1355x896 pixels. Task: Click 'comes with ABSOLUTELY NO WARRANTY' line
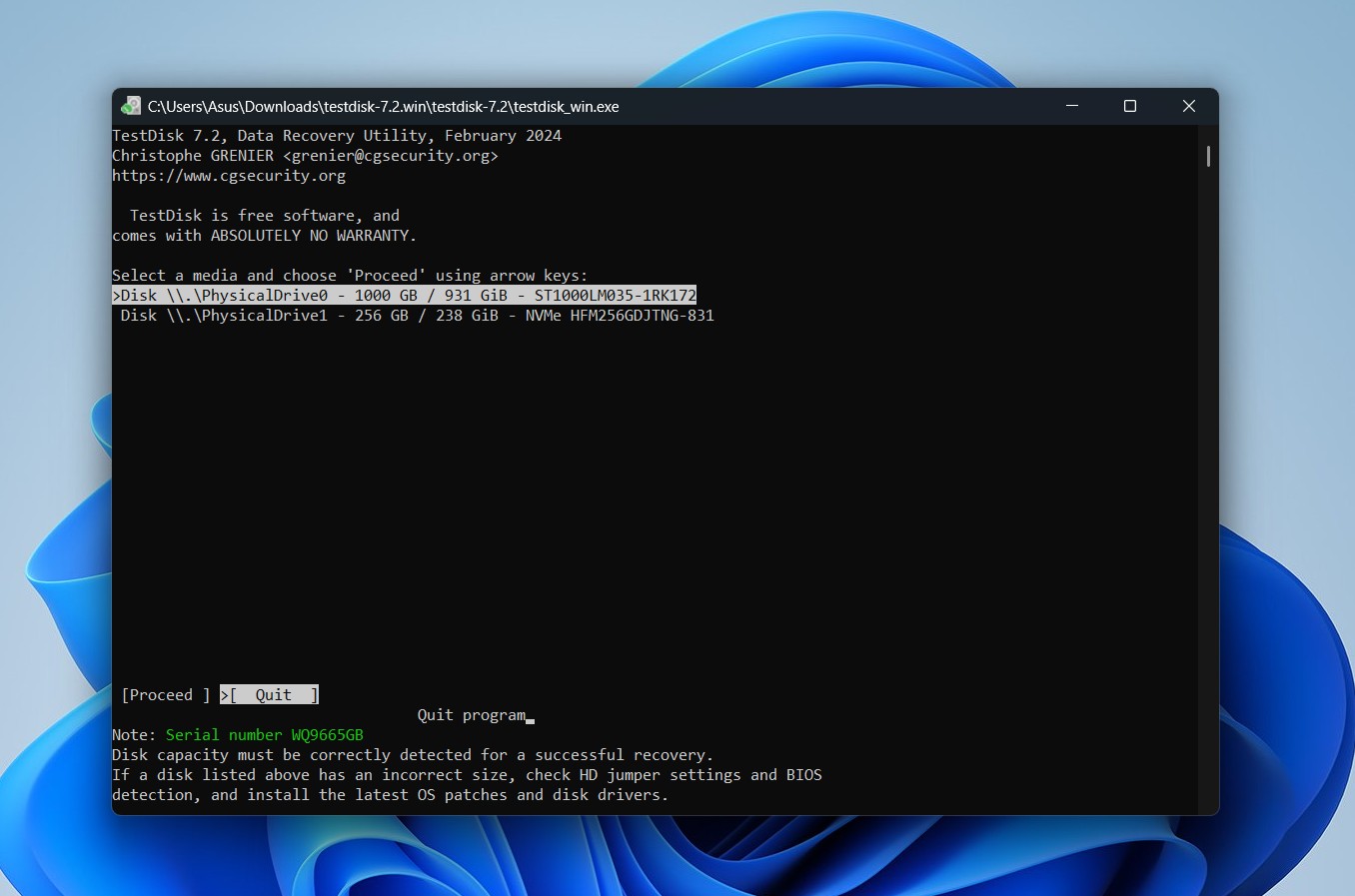264,236
